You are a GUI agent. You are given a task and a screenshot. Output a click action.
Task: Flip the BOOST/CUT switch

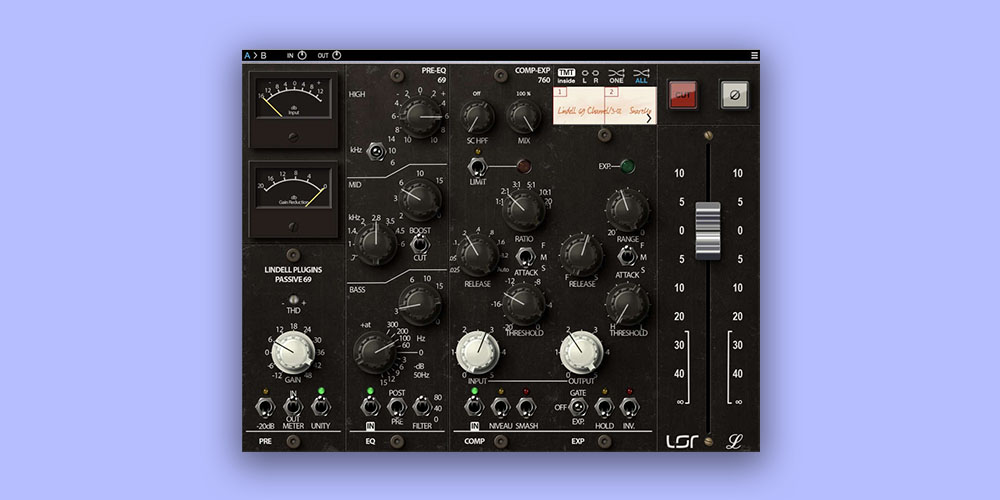[419, 244]
